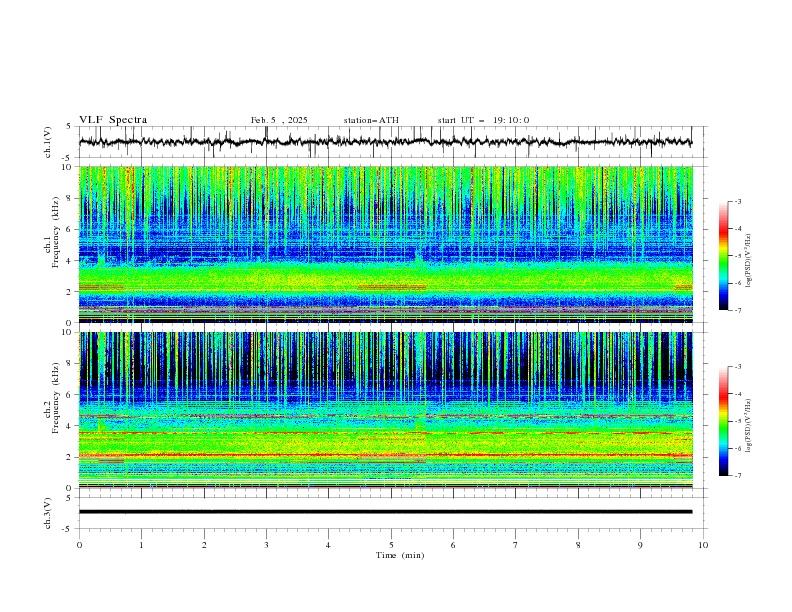
Task: Click the "0" tick on the Time axis
Action: pyautogui.click(x=79, y=545)
